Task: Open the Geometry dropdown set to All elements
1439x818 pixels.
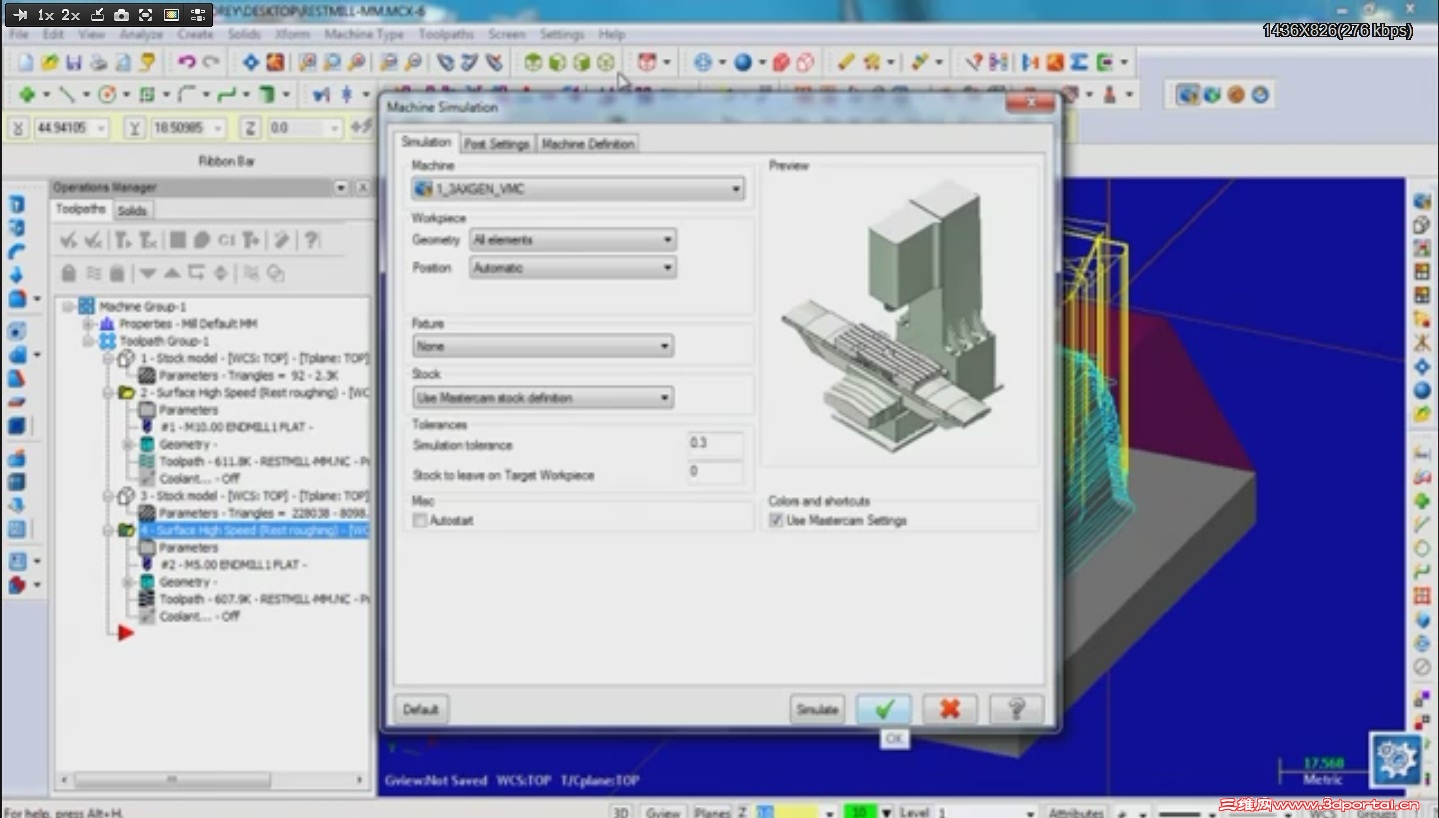Action: pyautogui.click(x=573, y=240)
